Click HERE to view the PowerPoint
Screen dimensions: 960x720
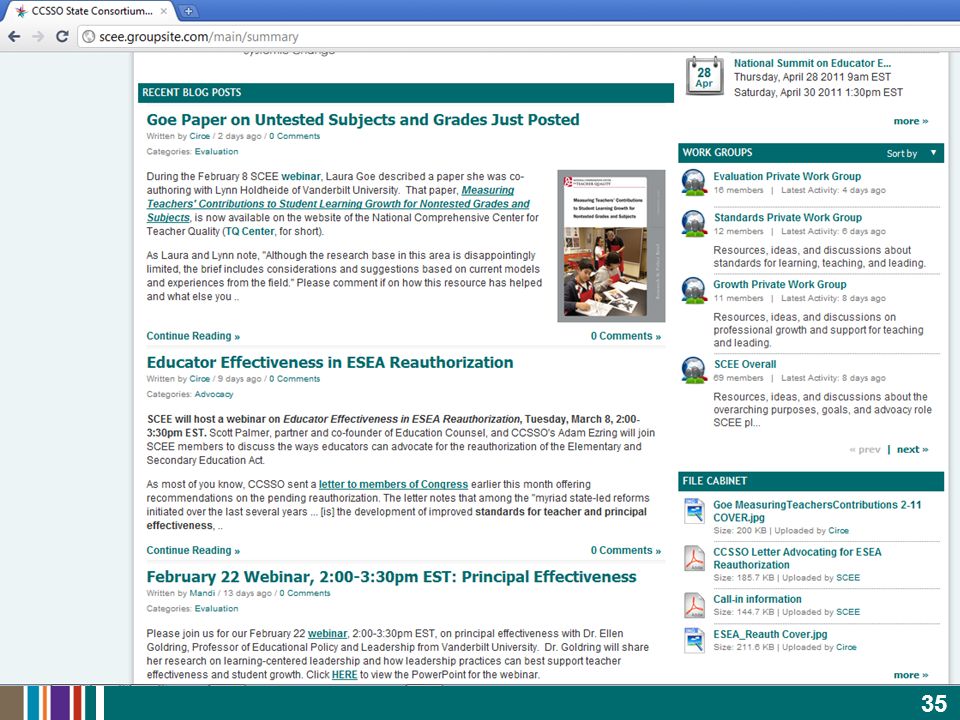344,675
